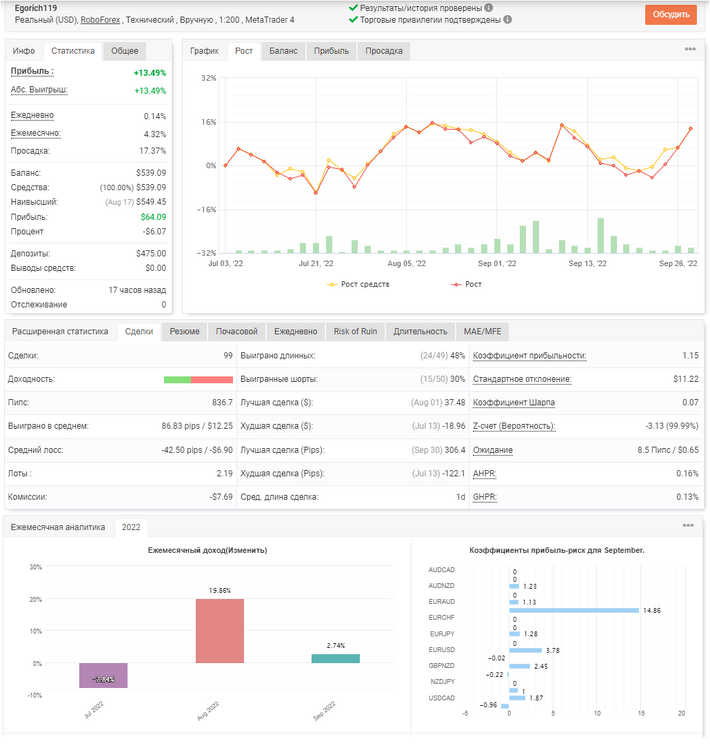Click the Sep 2022 2.74% bar
Viewport: 710px width, 750px height.
coord(335,659)
